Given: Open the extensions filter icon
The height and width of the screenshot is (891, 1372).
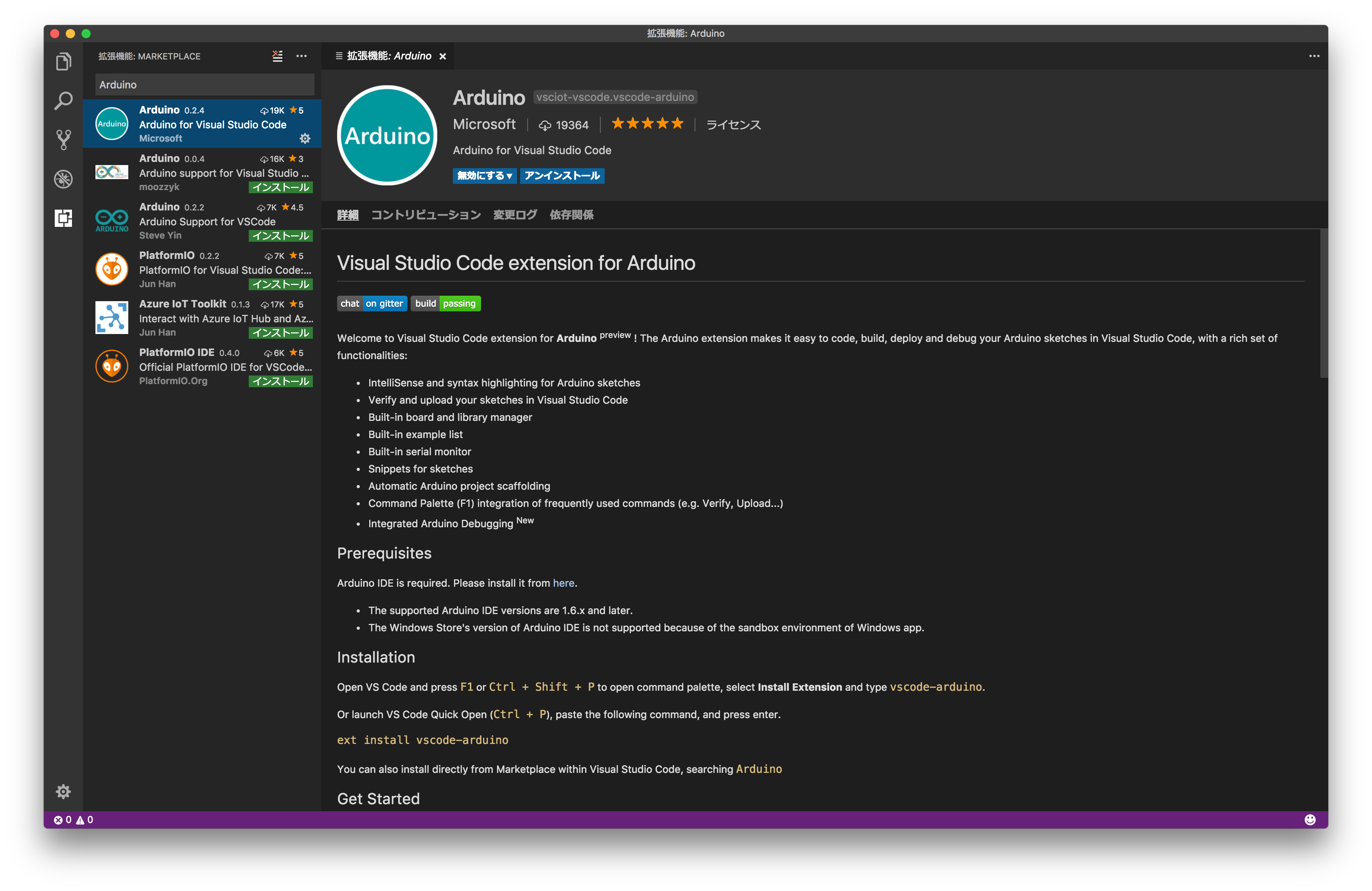Looking at the screenshot, I should 277,56.
